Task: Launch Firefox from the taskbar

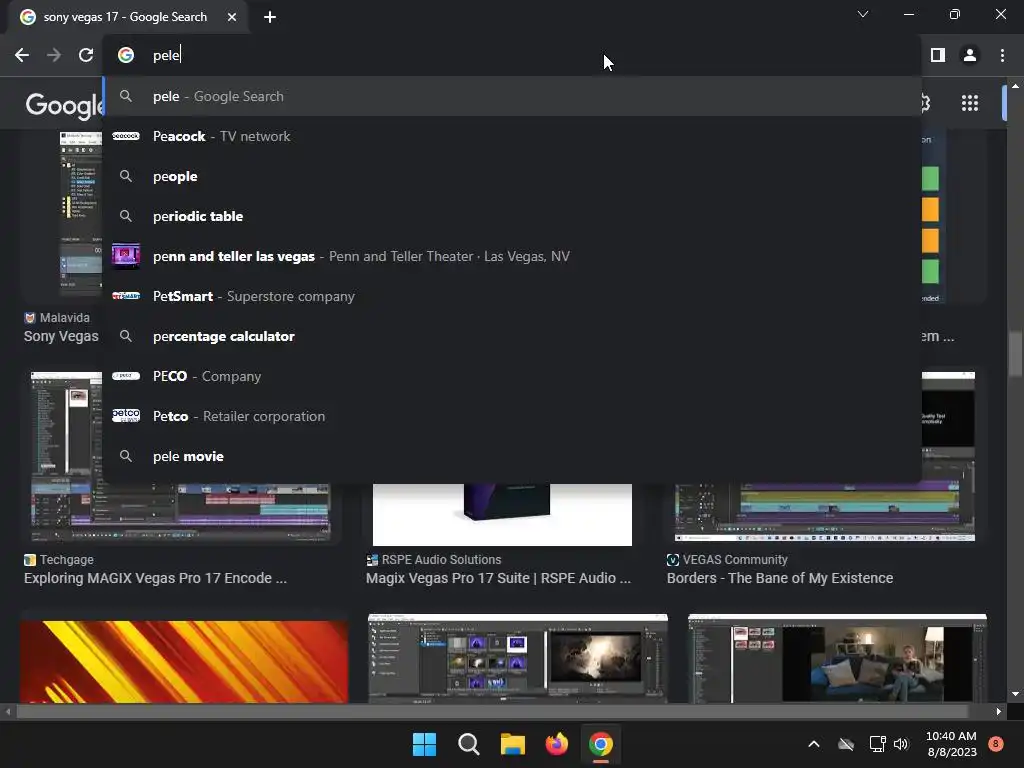Action: click(556, 744)
